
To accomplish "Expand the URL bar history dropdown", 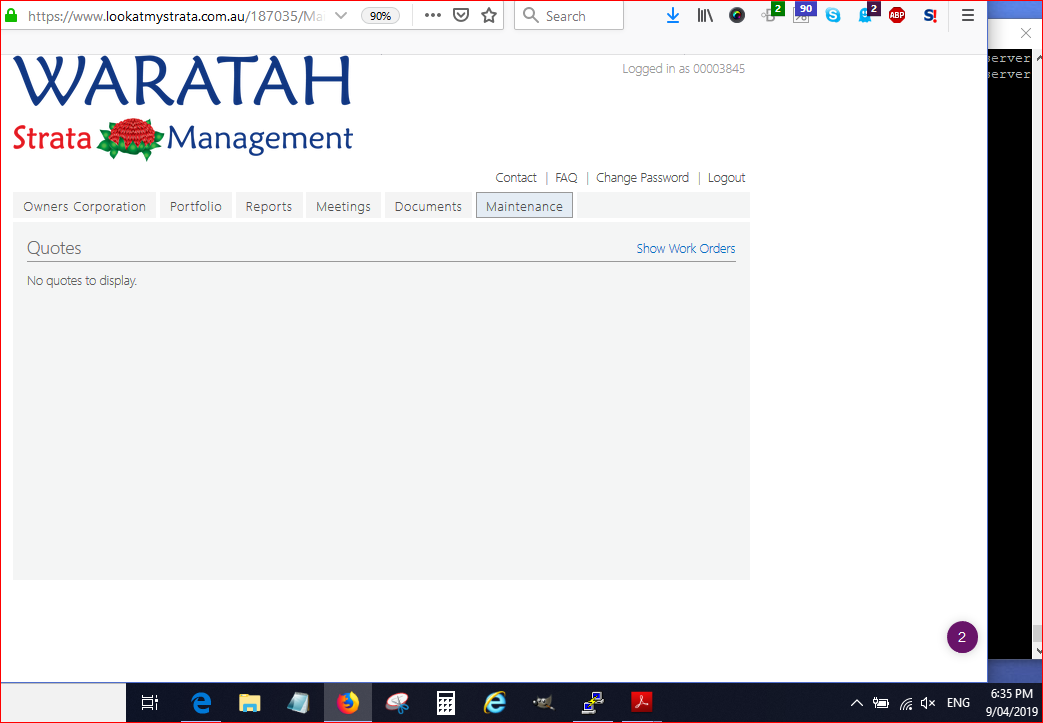I will 341,15.
